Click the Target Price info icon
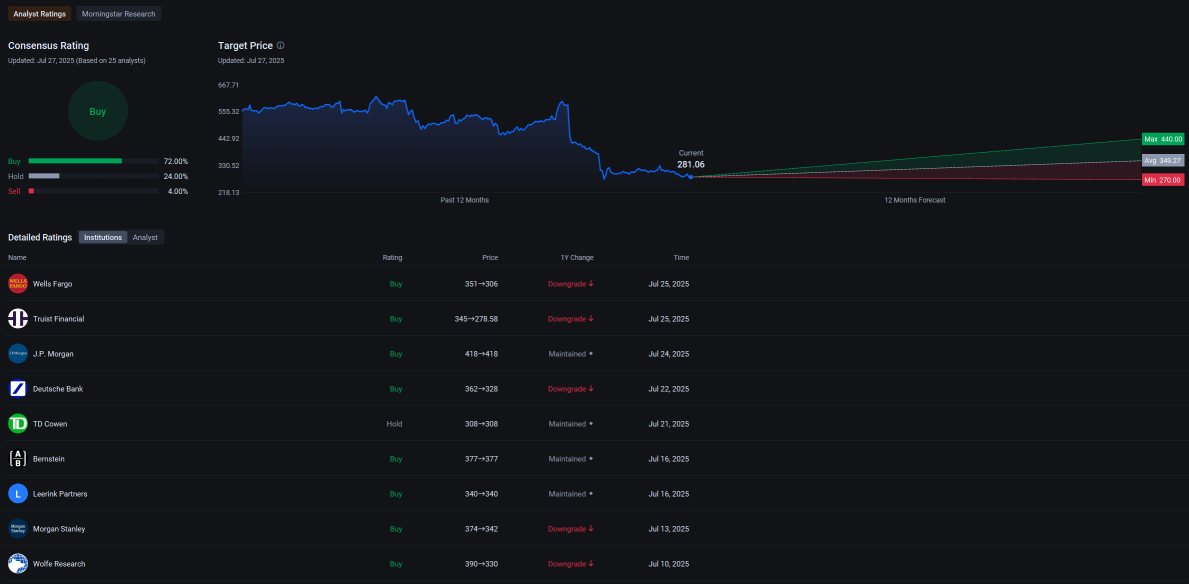 [x=281, y=46]
